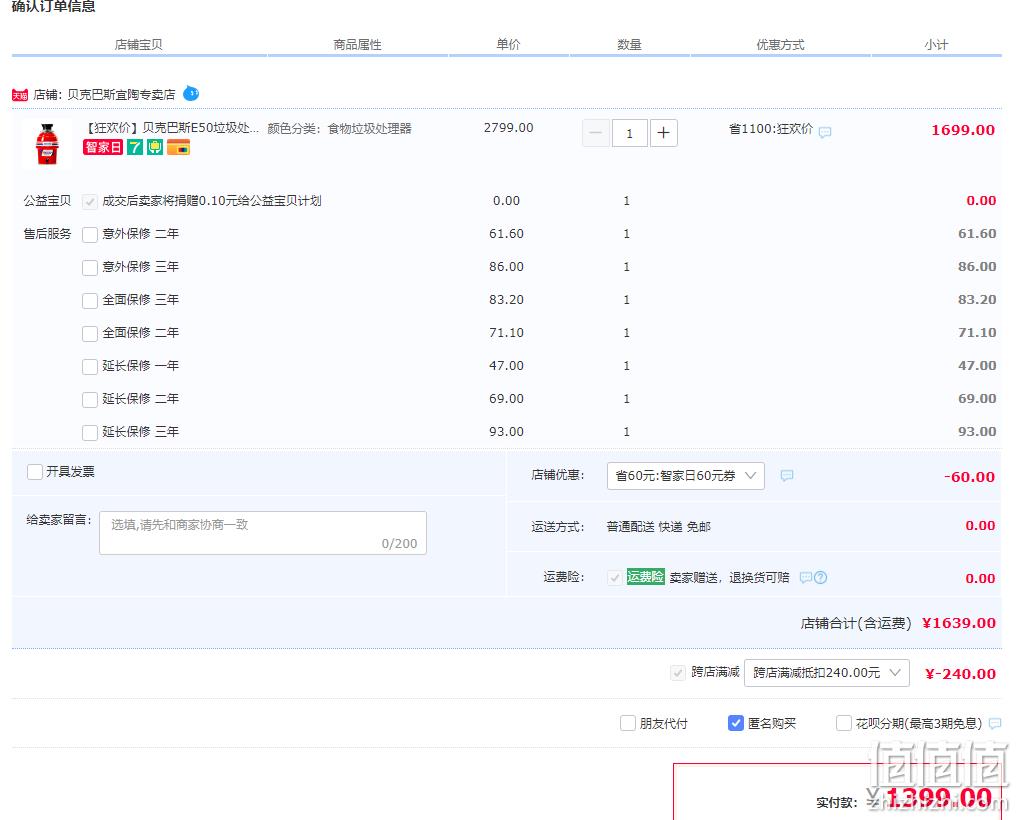Open the comment icon beside 省1100:狂欢价

[x=825, y=132]
